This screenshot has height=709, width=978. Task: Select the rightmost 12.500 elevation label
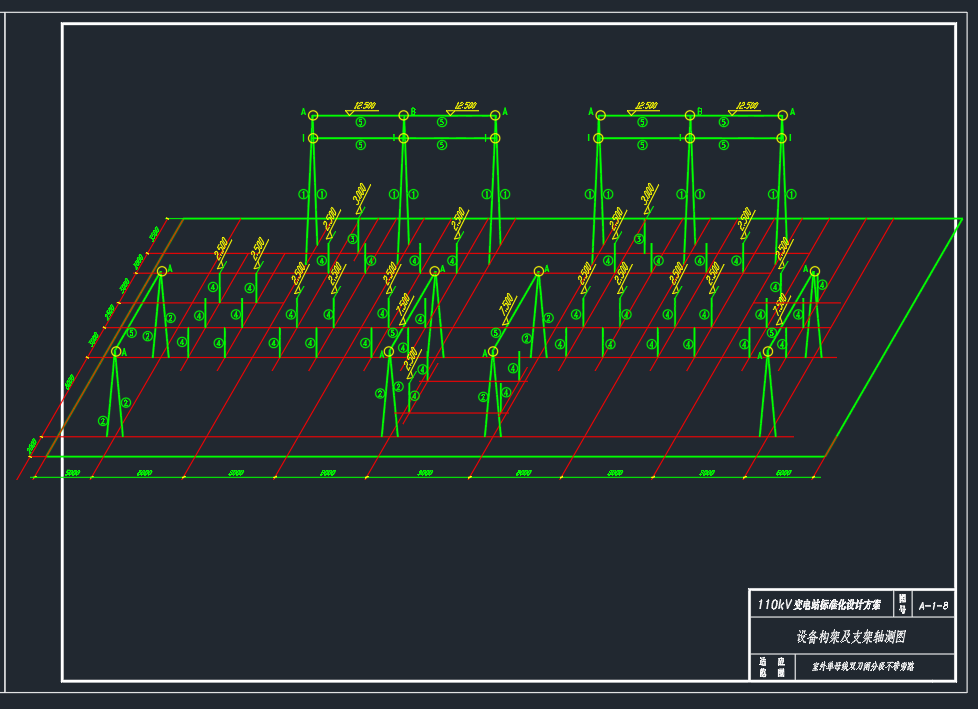pos(746,105)
